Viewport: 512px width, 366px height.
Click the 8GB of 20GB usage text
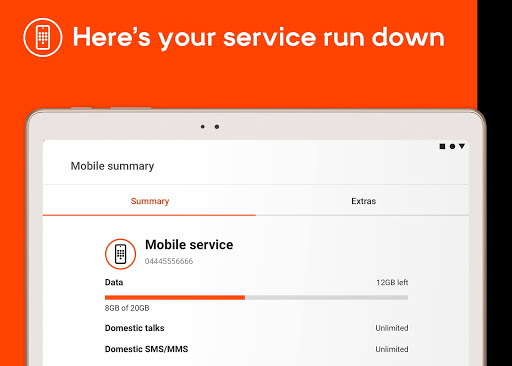(127, 308)
